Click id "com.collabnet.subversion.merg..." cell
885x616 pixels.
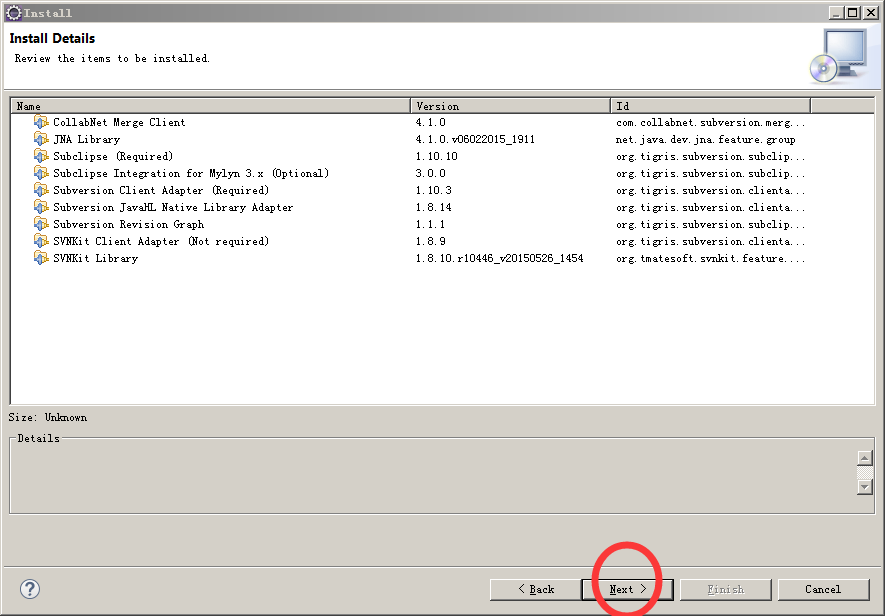(x=710, y=122)
